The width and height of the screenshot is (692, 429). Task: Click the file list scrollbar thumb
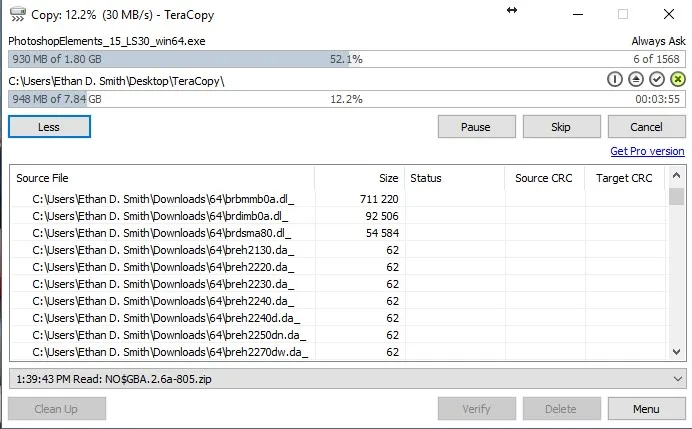coord(676,197)
